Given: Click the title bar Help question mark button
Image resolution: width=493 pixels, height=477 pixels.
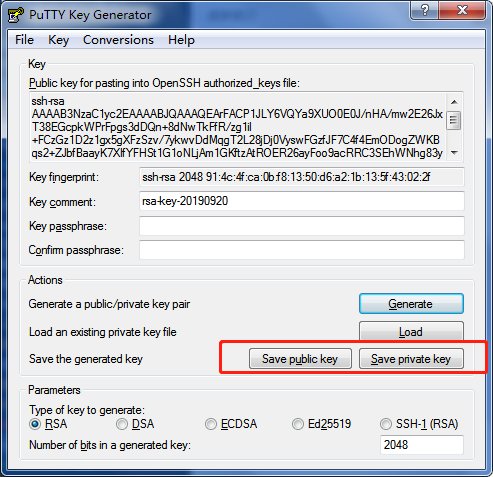Looking at the screenshot, I should 424,10.
